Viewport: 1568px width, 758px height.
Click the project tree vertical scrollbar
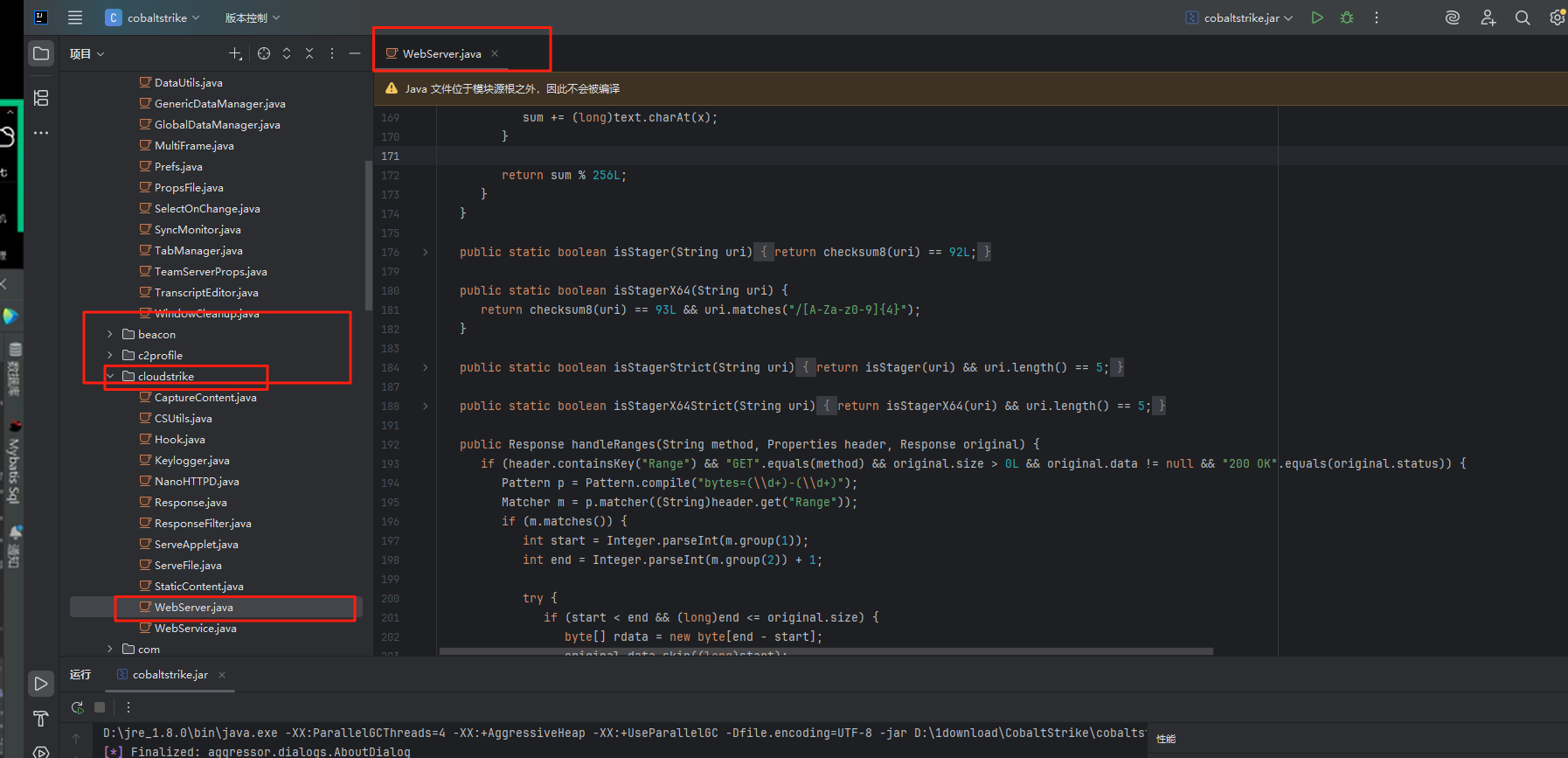pyautogui.click(x=368, y=234)
